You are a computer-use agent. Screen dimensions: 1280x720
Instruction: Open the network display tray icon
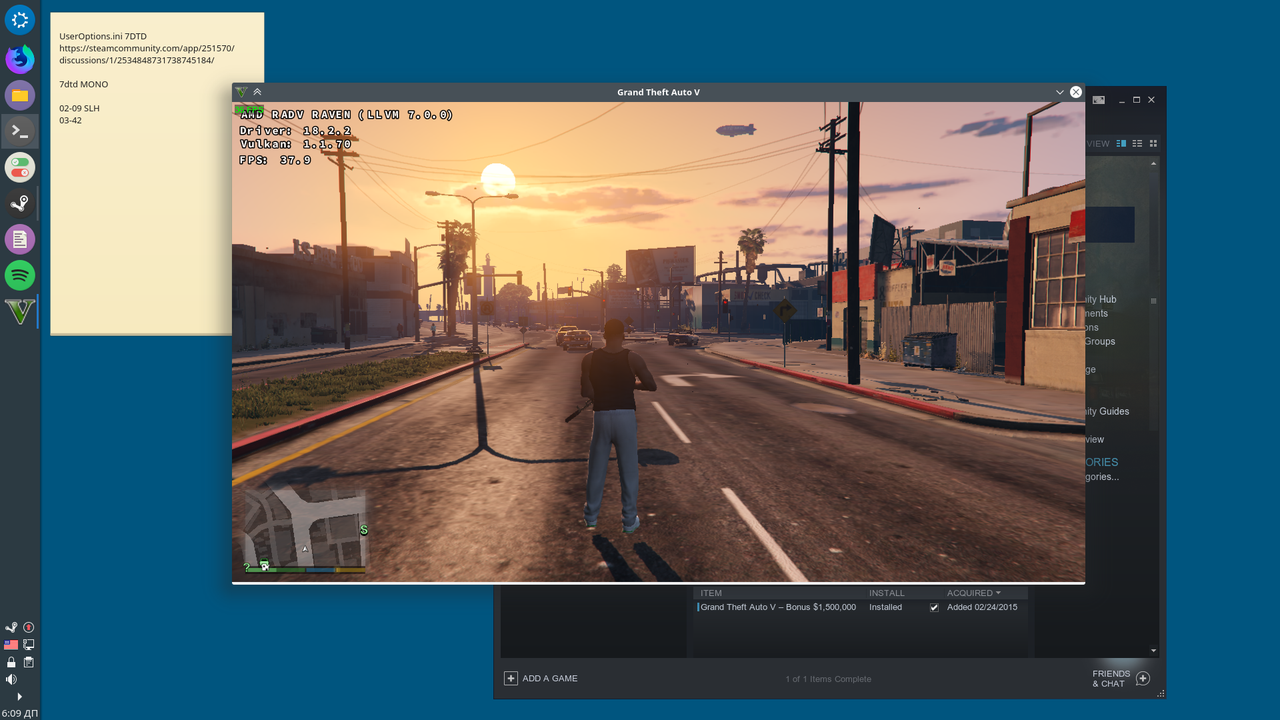(29, 645)
